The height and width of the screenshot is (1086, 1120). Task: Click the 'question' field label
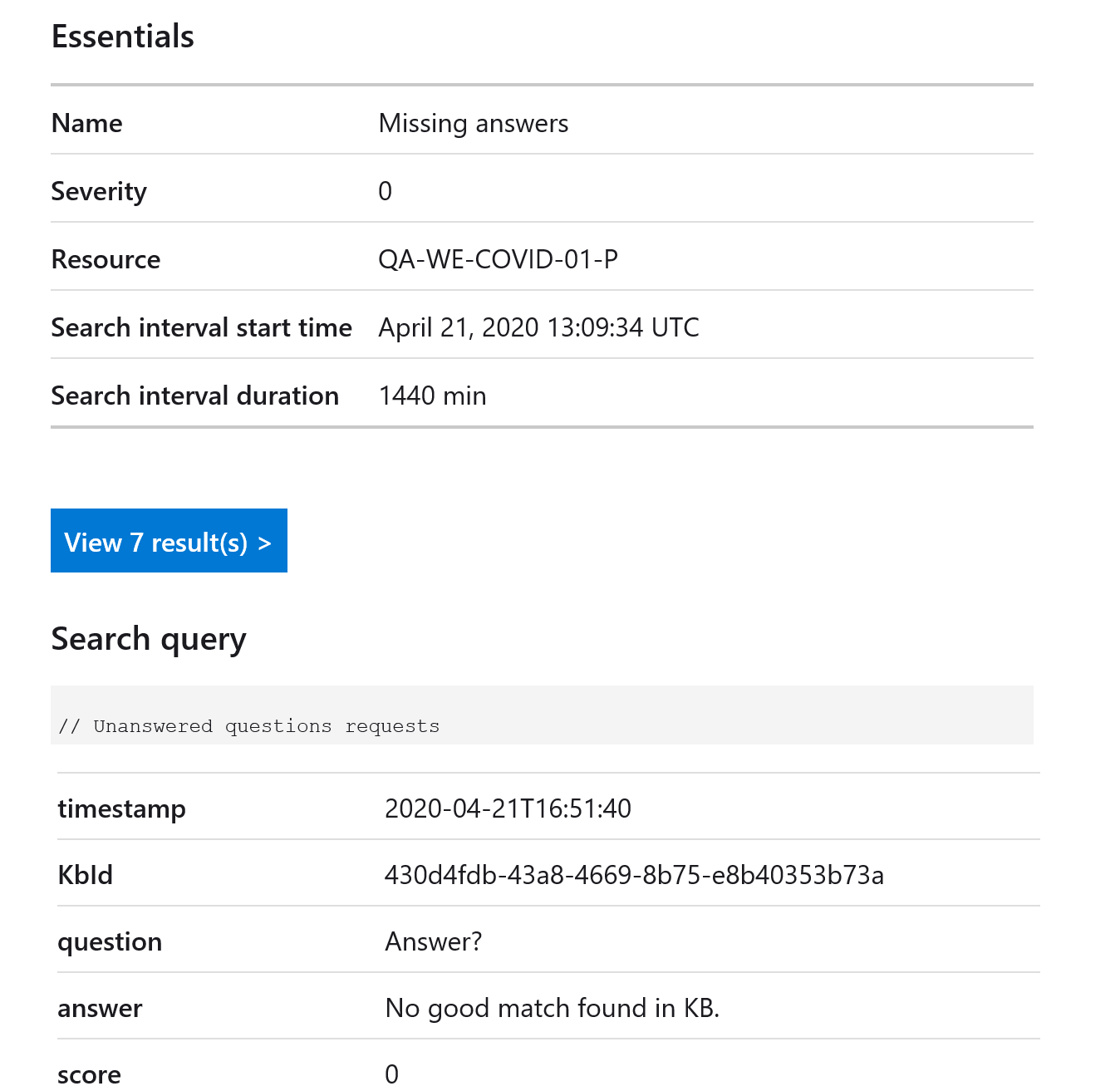click(x=110, y=942)
